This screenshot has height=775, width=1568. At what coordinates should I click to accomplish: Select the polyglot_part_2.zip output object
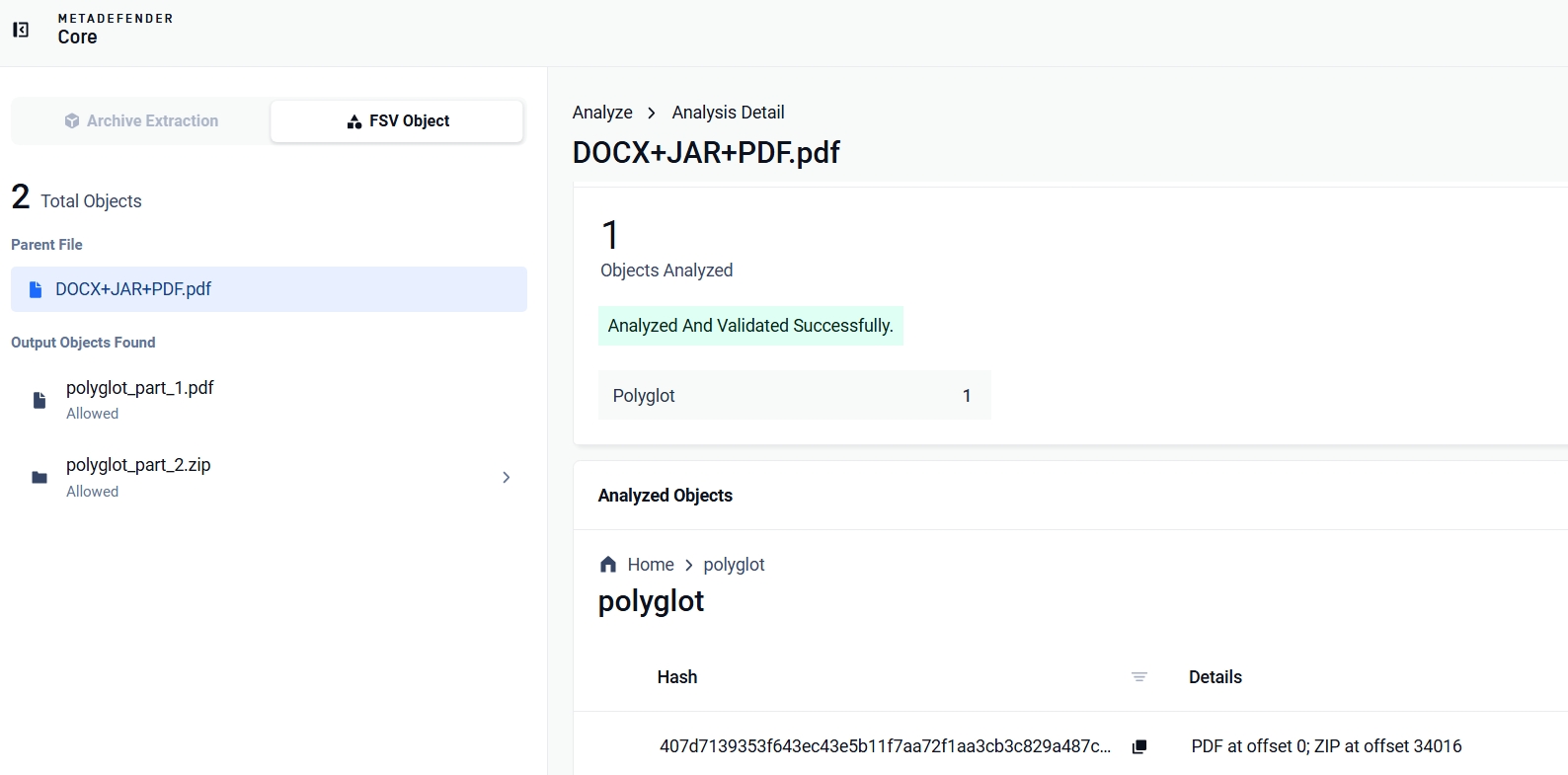(269, 478)
